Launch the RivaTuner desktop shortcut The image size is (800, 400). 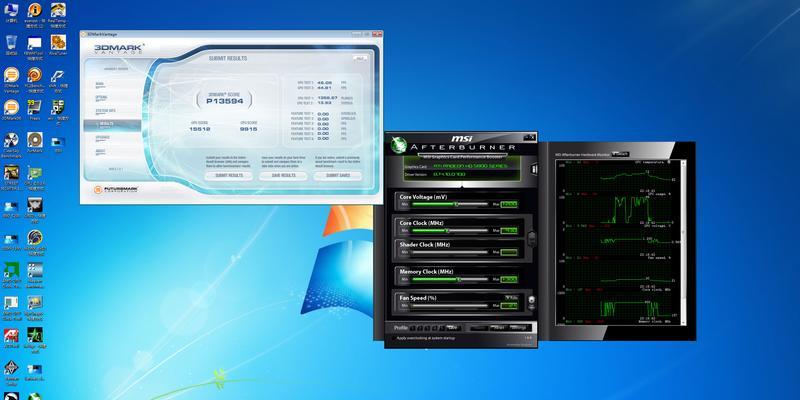pos(58,45)
